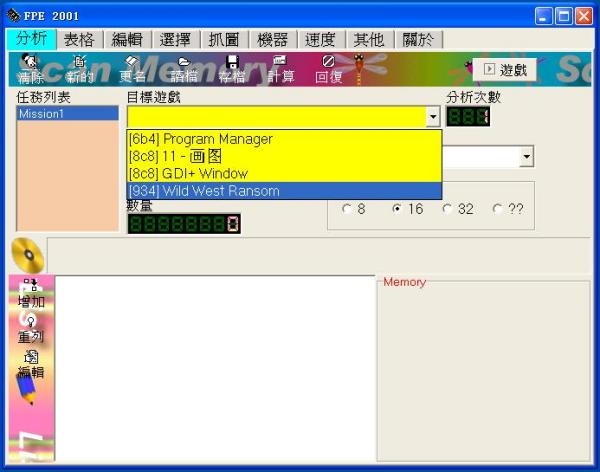Switch to the 表格 tab
Viewport: 600px width, 472px height.
point(79,39)
